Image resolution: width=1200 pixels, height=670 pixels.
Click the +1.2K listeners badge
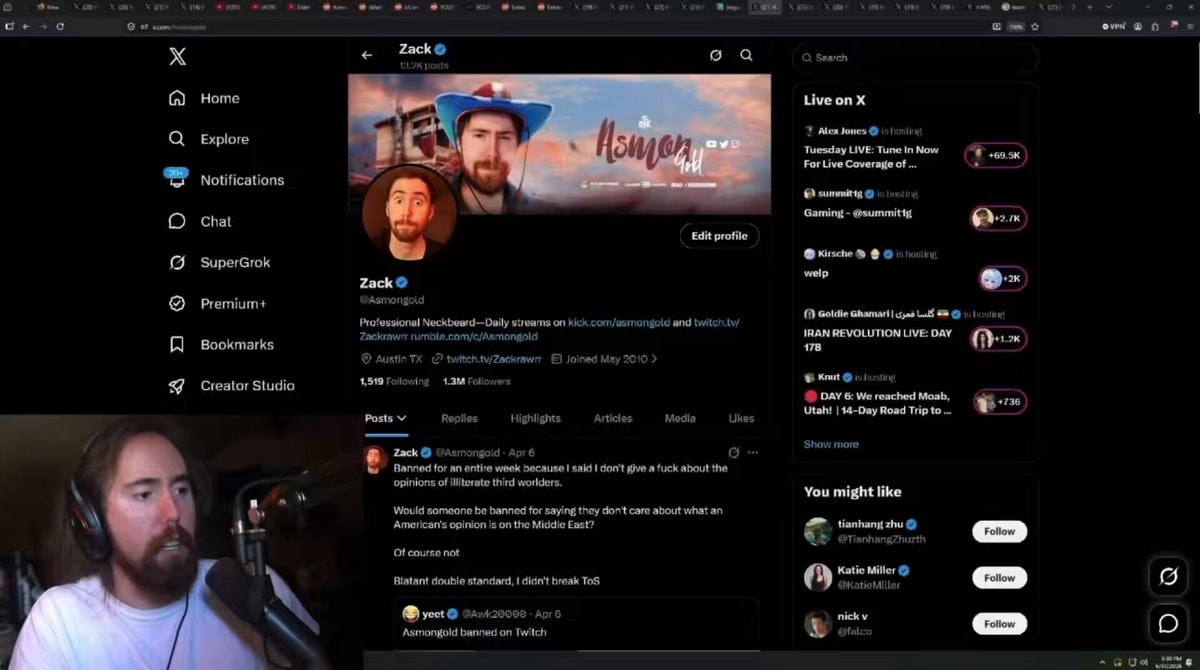point(998,338)
